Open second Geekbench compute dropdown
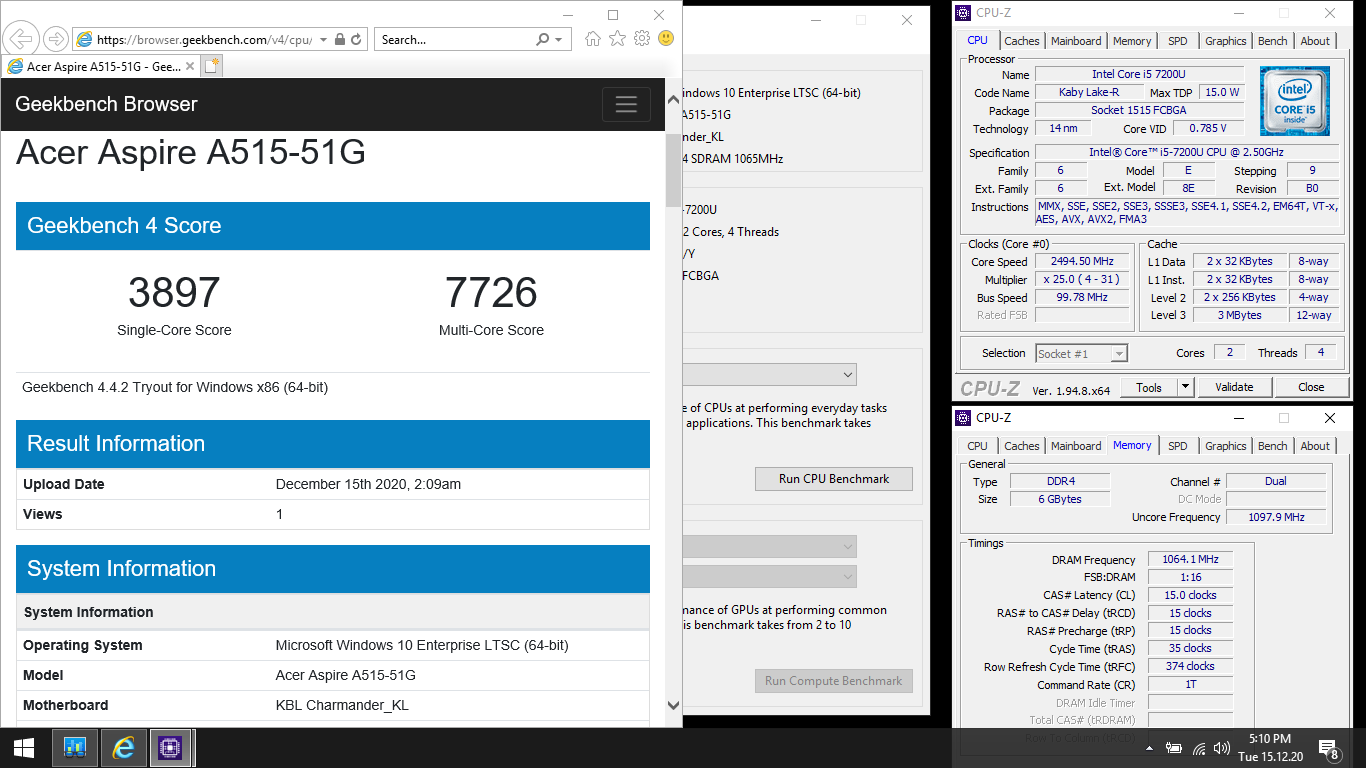Image resolution: width=1366 pixels, height=768 pixels. (x=768, y=577)
